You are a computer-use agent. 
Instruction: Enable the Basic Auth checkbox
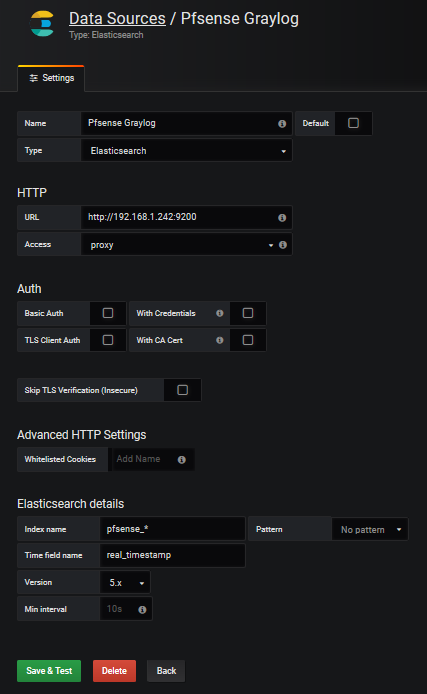[108, 313]
